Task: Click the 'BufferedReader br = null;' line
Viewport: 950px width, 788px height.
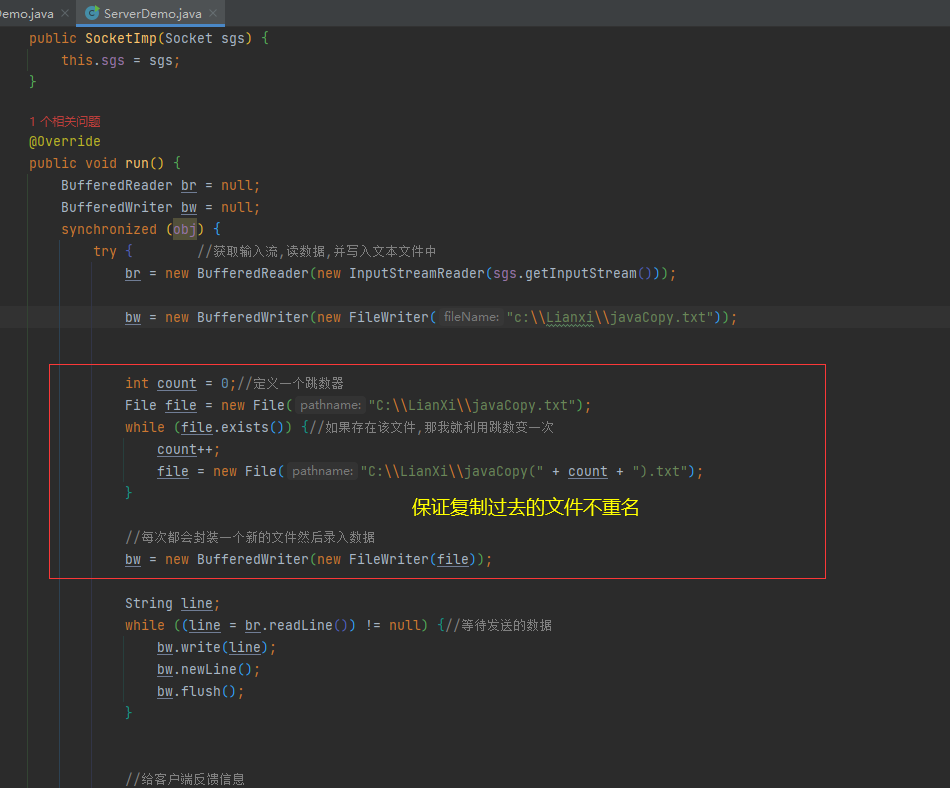Action: point(161,185)
